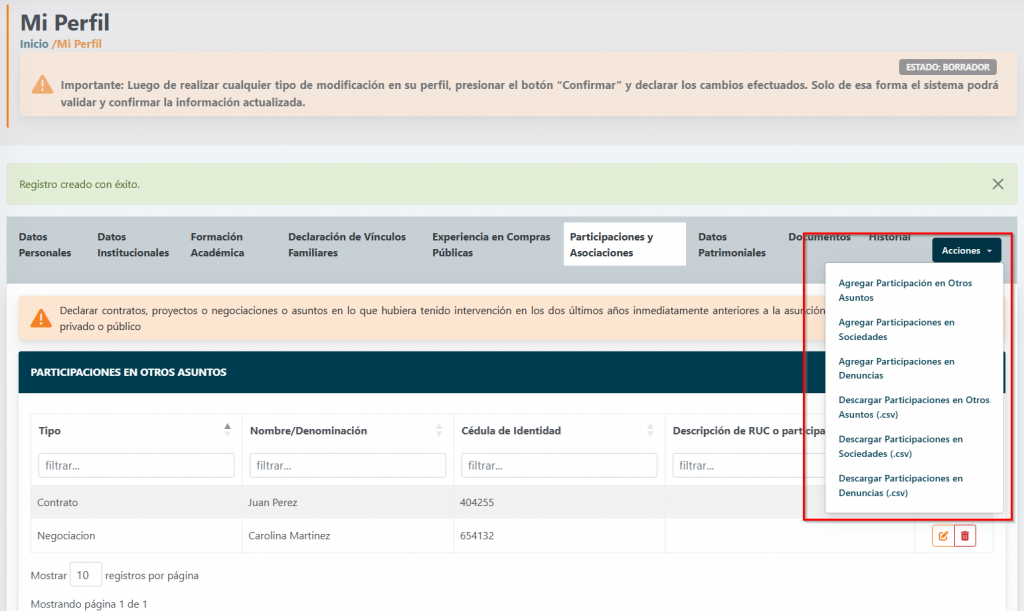Switch to Formación Académica tab
The height and width of the screenshot is (611, 1024).
217,245
